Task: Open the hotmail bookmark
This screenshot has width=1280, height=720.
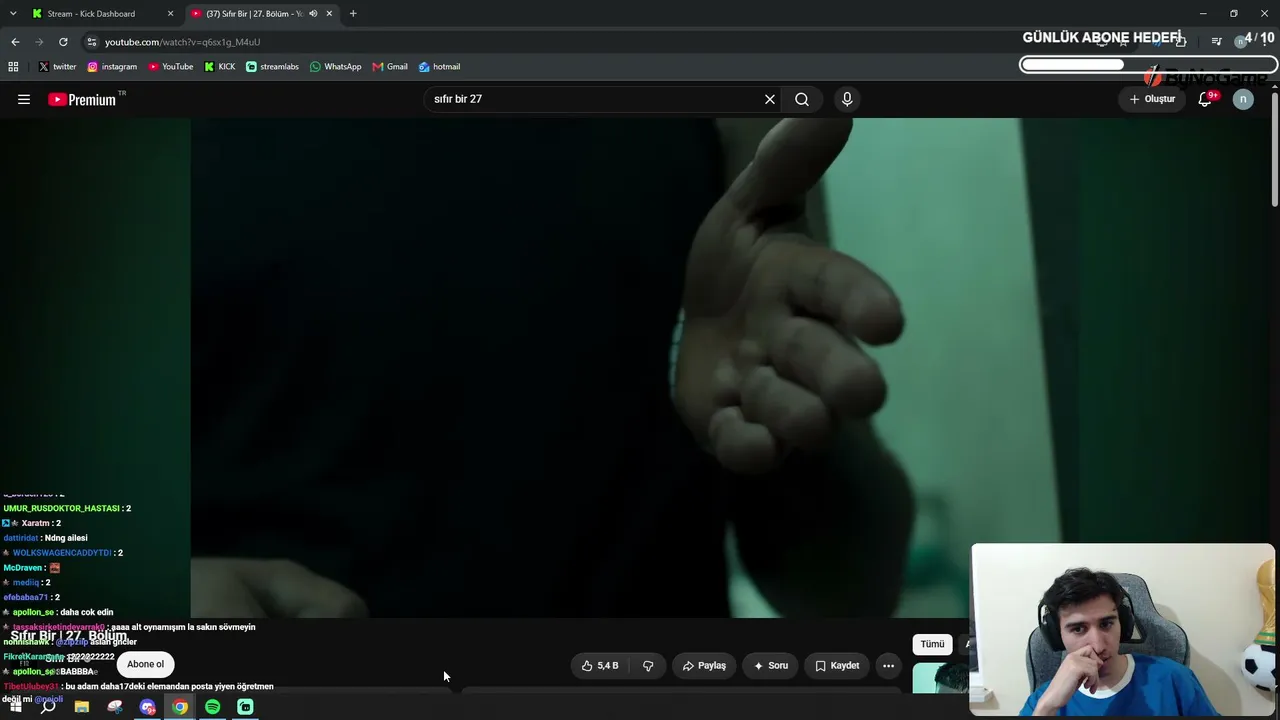Action: [x=439, y=67]
